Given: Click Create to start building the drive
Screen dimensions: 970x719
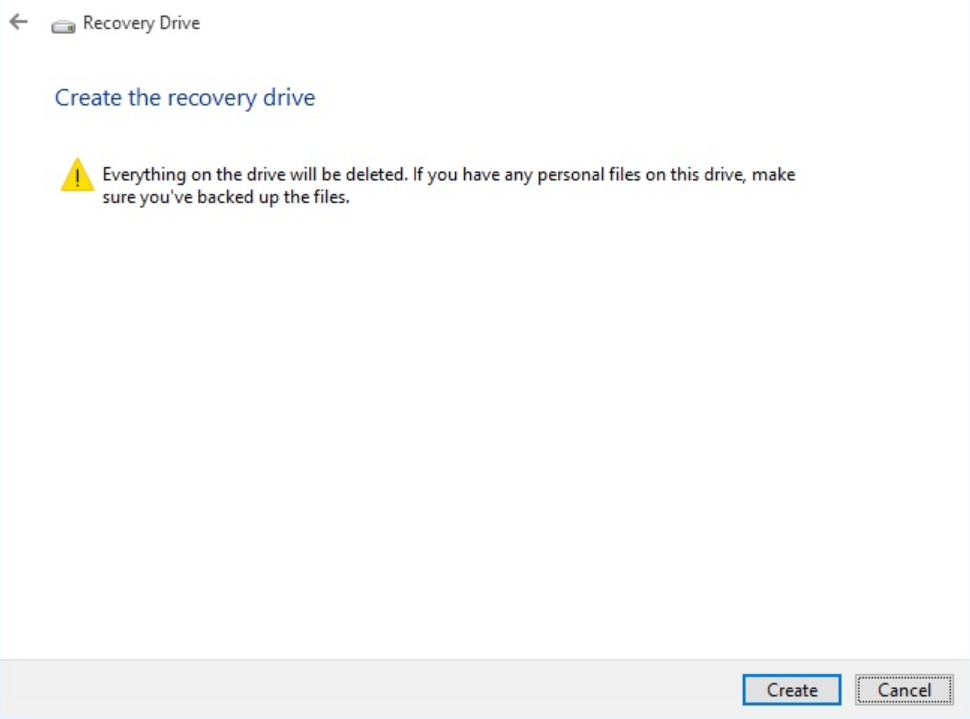Looking at the screenshot, I should point(791,690).
